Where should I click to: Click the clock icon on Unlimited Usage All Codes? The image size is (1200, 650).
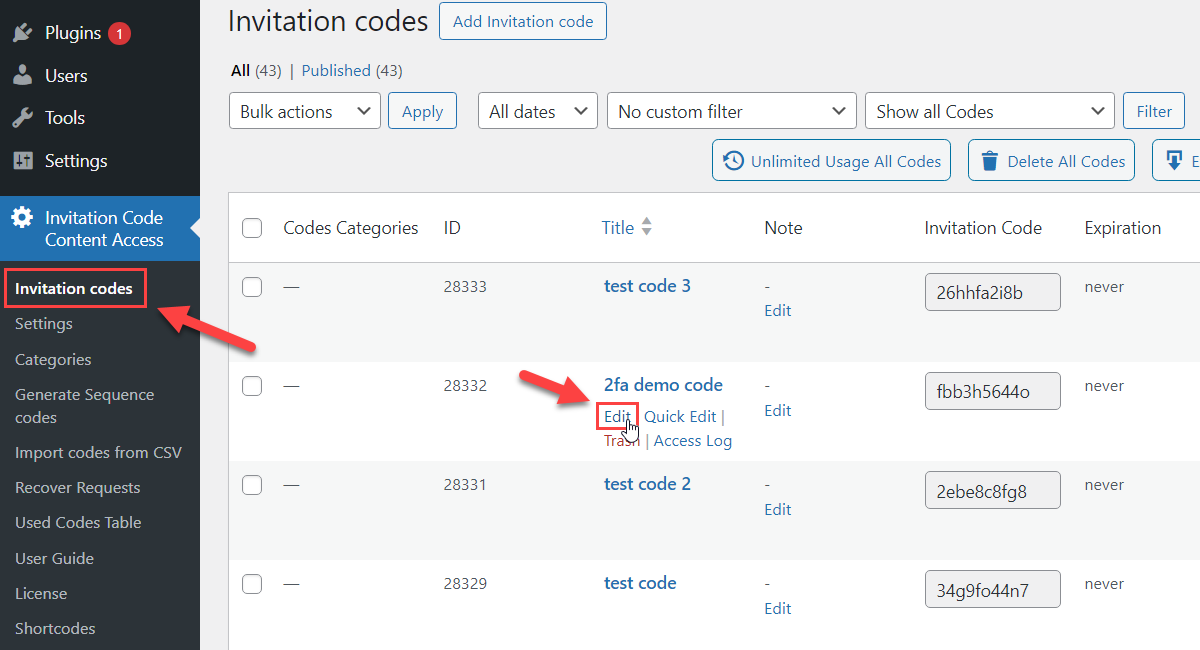pyautogui.click(x=733, y=161)
